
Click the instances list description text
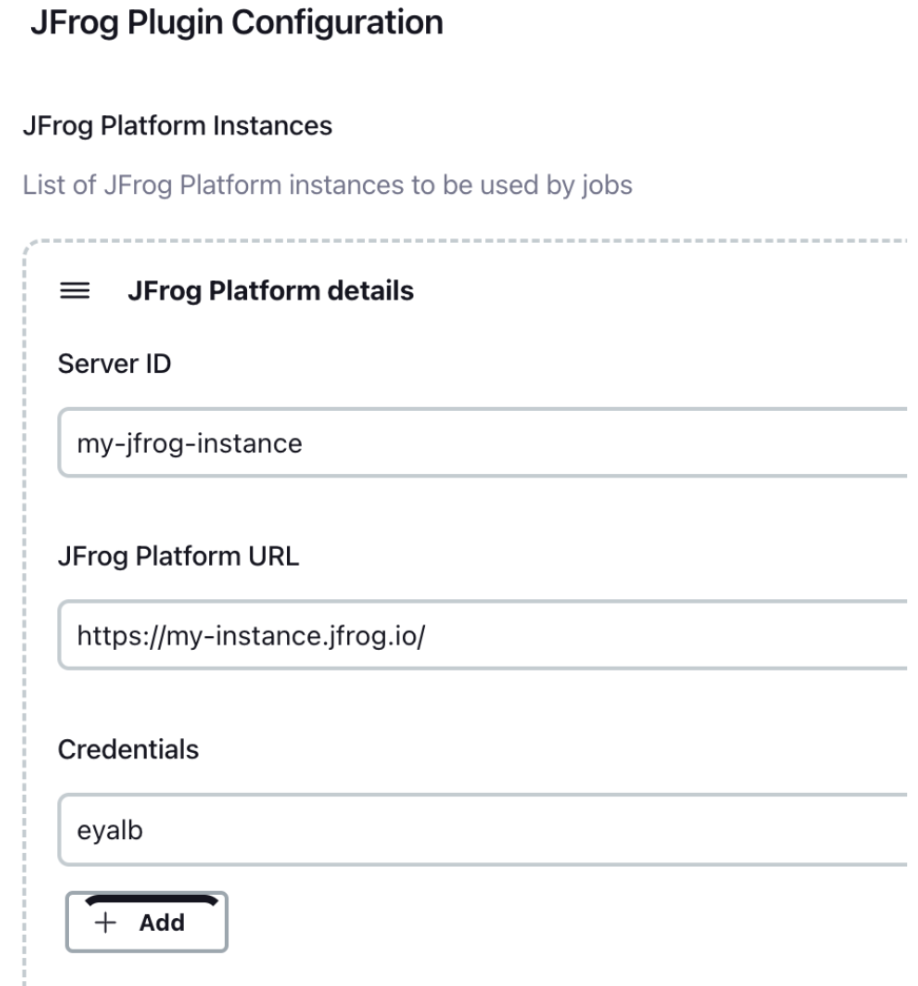coord(327,185)
